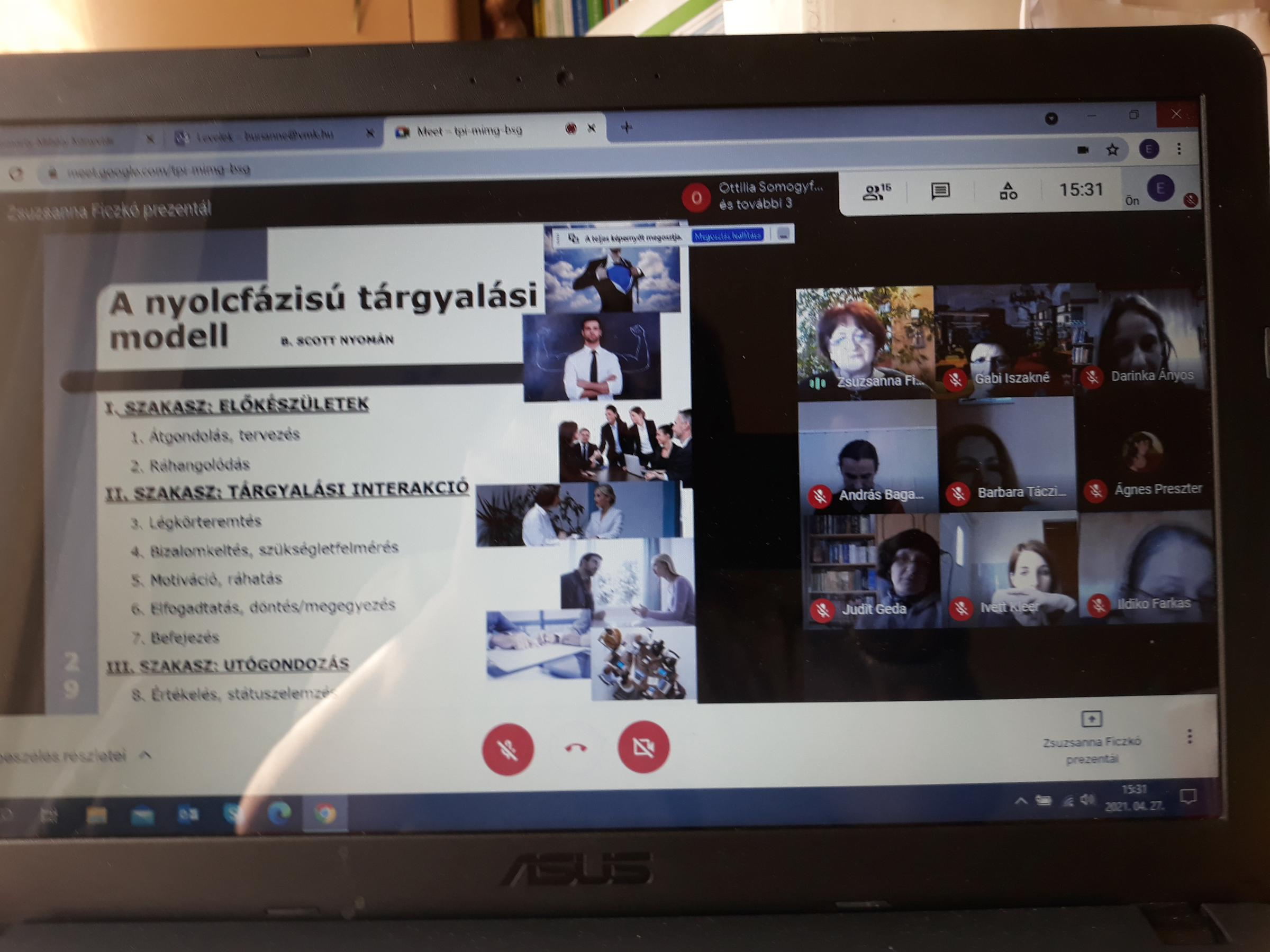The height and width of the screenshot is (952, 1270).
Task: Close the Levelek mail tab
Action: click(370, 134)
